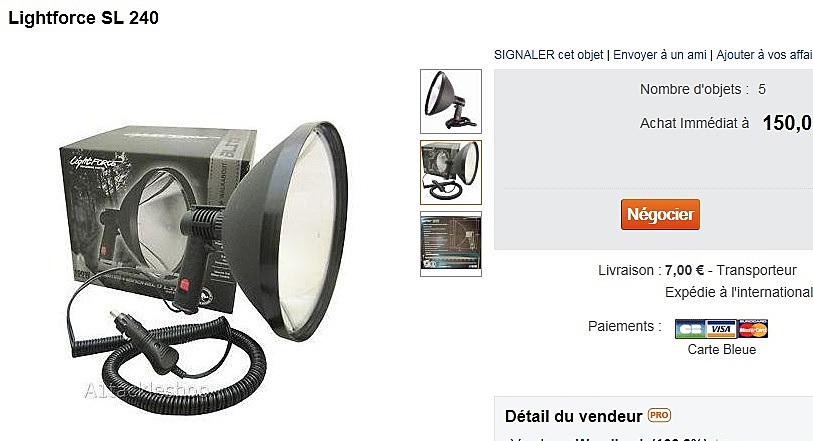Click the Expédie à l'international text
Viewport: 813px width, 441px height.
[739, 292]
